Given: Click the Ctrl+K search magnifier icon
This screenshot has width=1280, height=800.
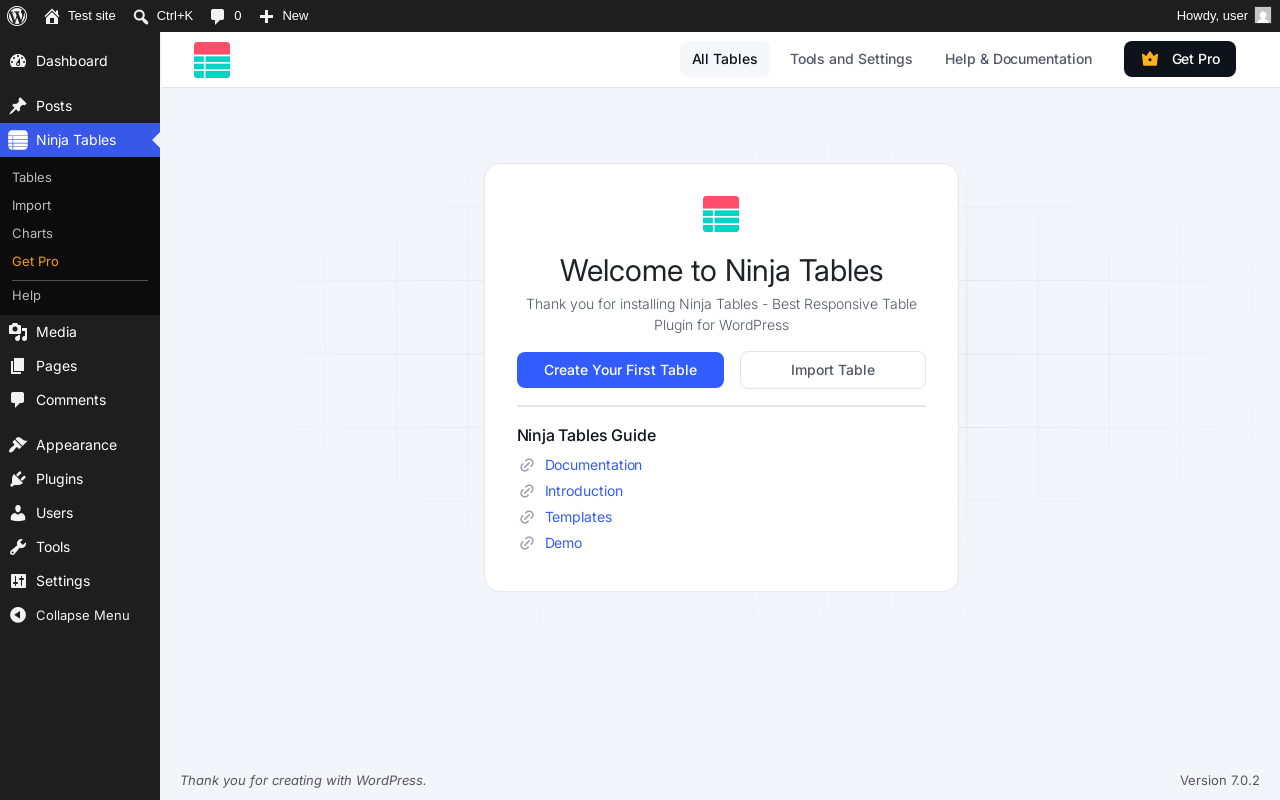Looking at the screenshot, I should (141, 16).
